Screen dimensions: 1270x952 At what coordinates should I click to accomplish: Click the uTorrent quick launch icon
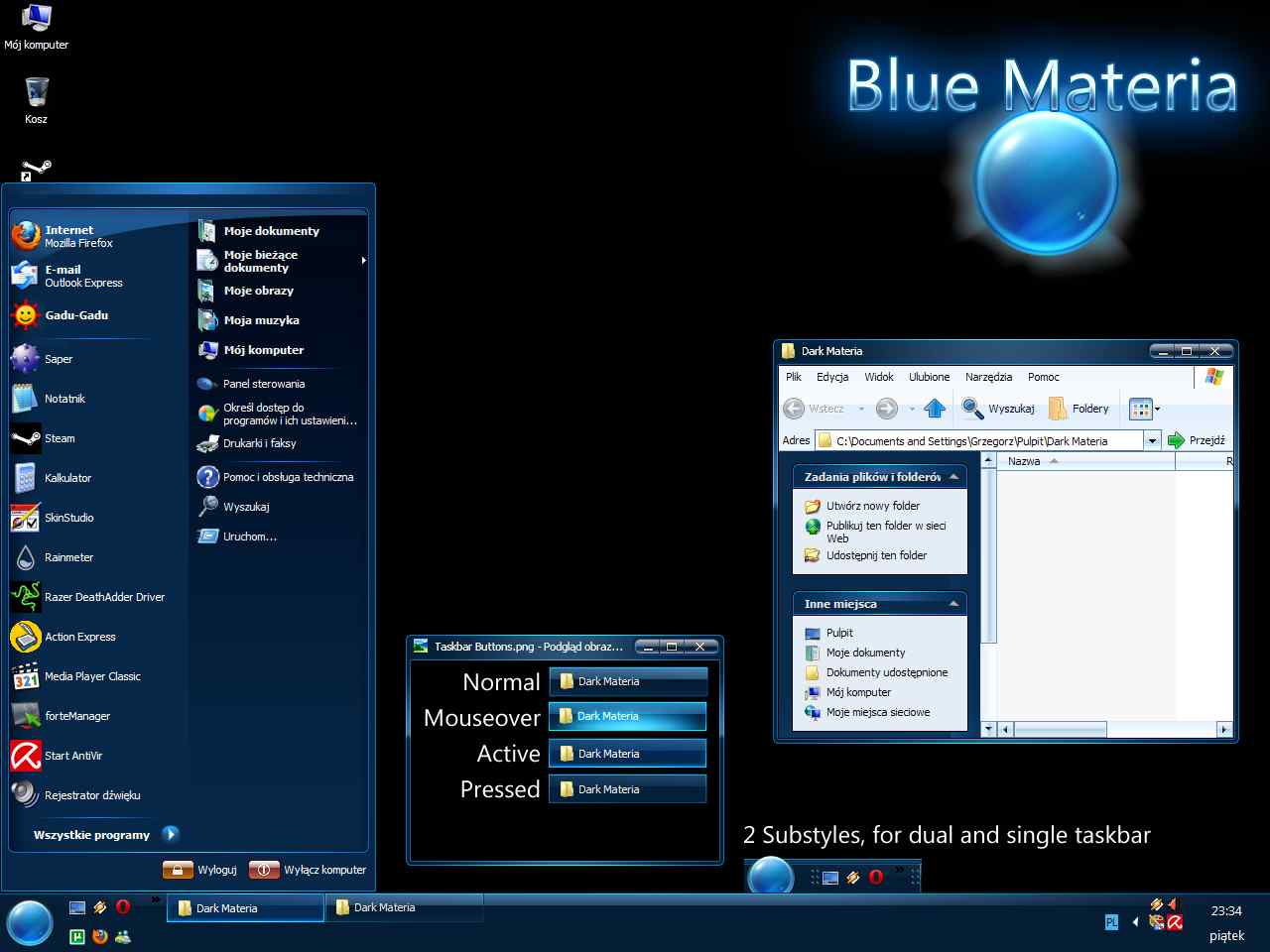tap(77, 936)
